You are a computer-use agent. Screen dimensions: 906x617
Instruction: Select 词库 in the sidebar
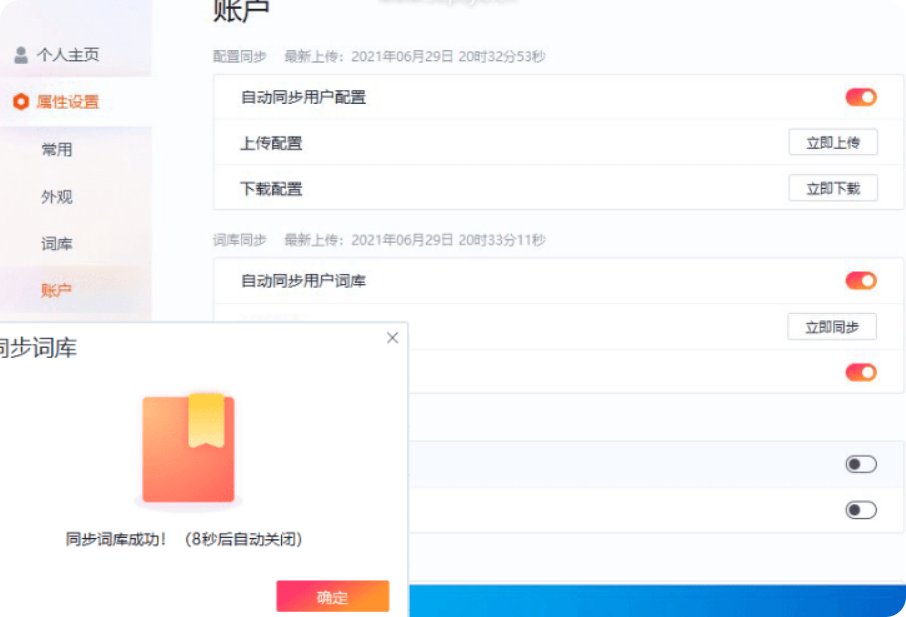point(57,244)
